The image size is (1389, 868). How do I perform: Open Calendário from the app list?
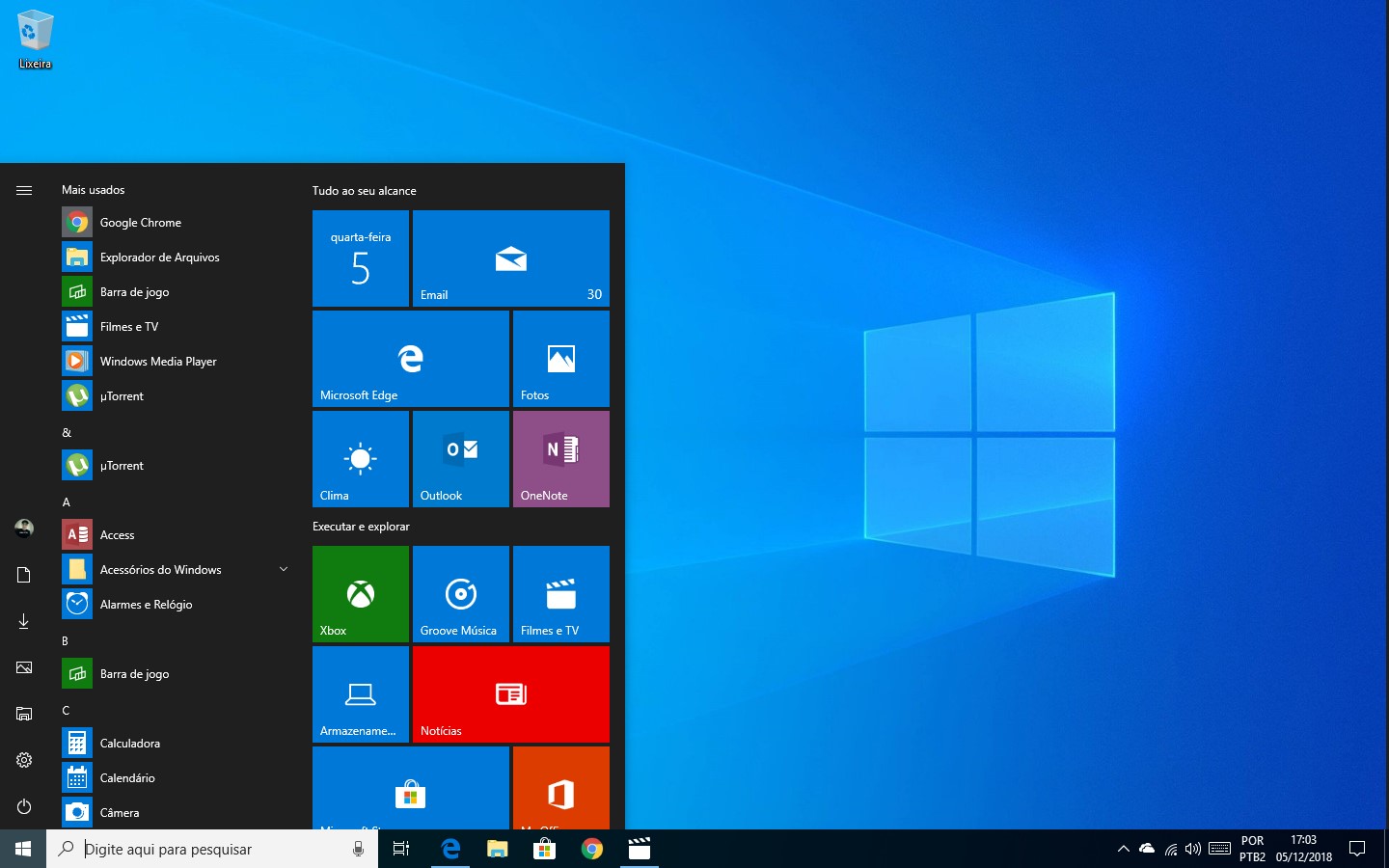177,778
